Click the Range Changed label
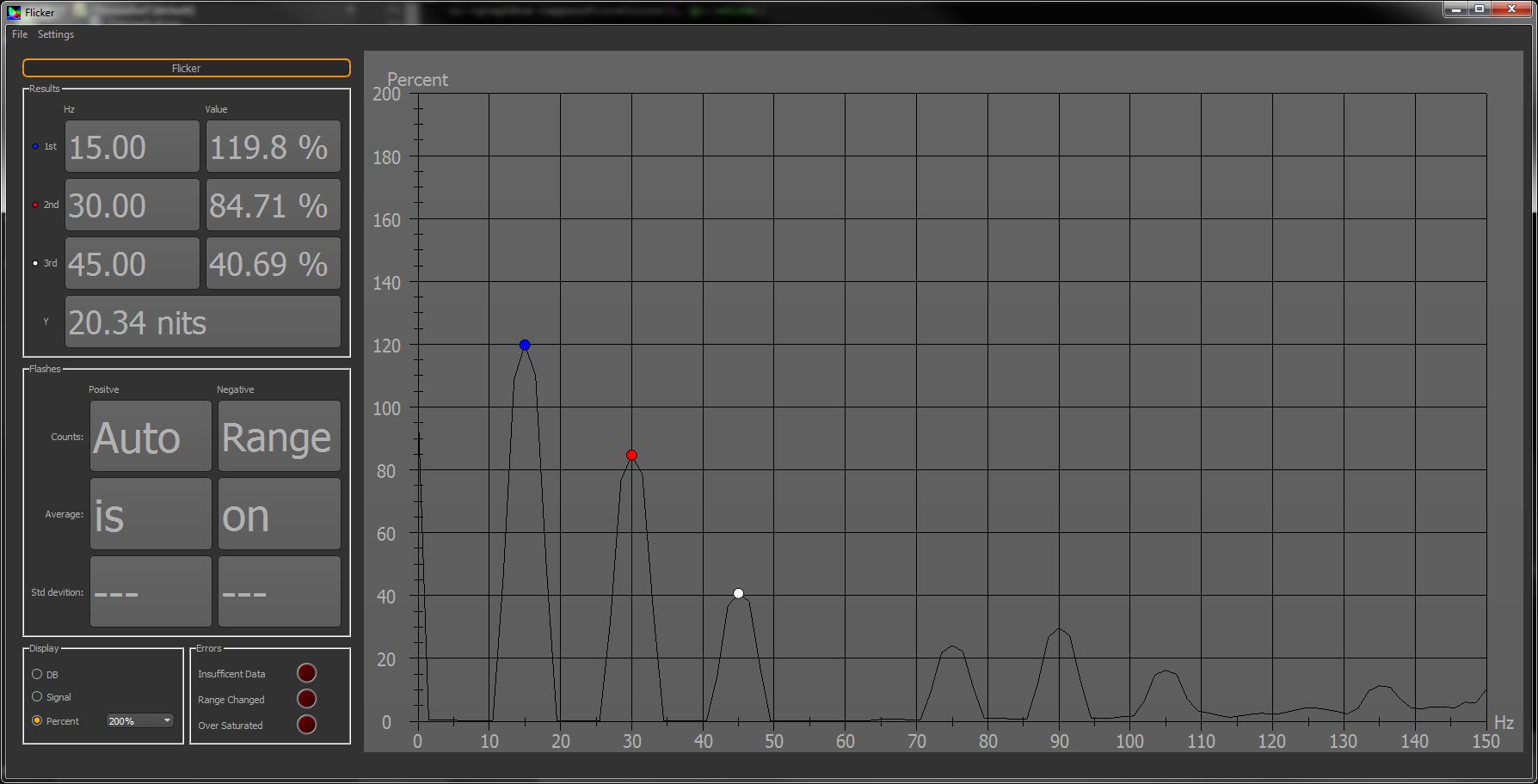Image resolution: width=1538 pixels, height=784 pixels. point(231,700)
